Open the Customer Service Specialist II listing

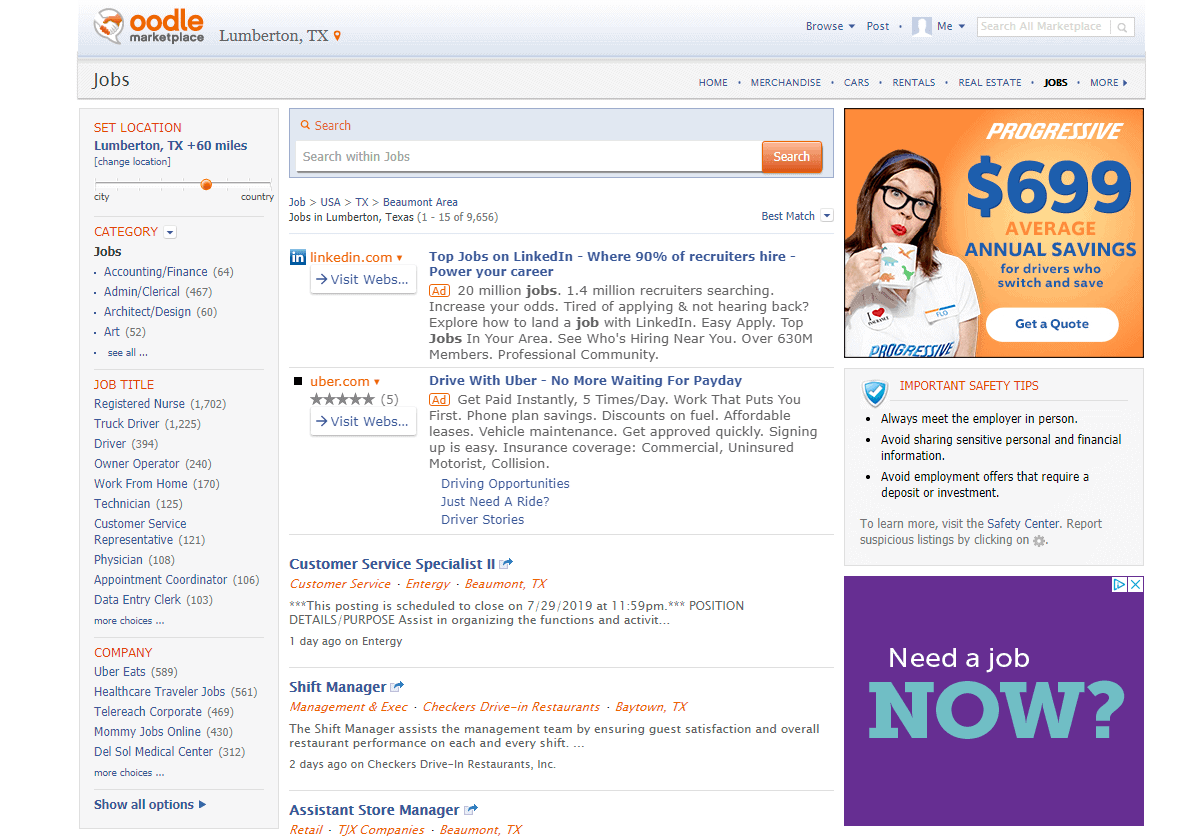pos(392,563)
